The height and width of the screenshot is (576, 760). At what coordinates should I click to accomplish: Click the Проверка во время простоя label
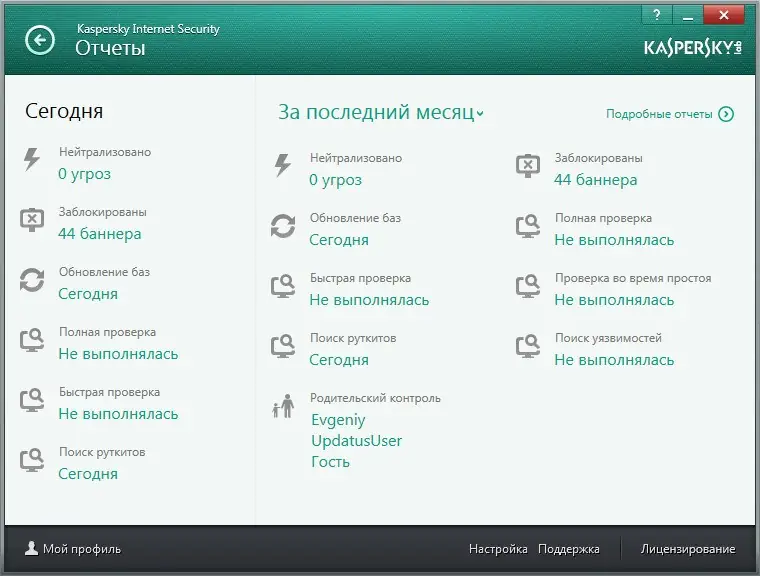[633, 278]
